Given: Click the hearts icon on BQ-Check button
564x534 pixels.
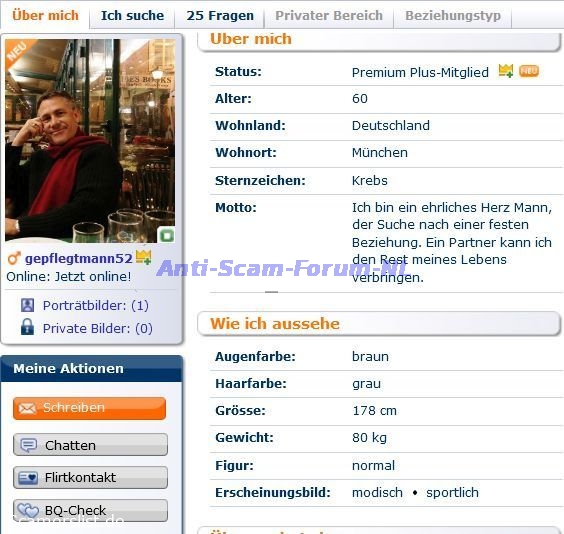Looking at the screenshot, I should tap(28, 510).
